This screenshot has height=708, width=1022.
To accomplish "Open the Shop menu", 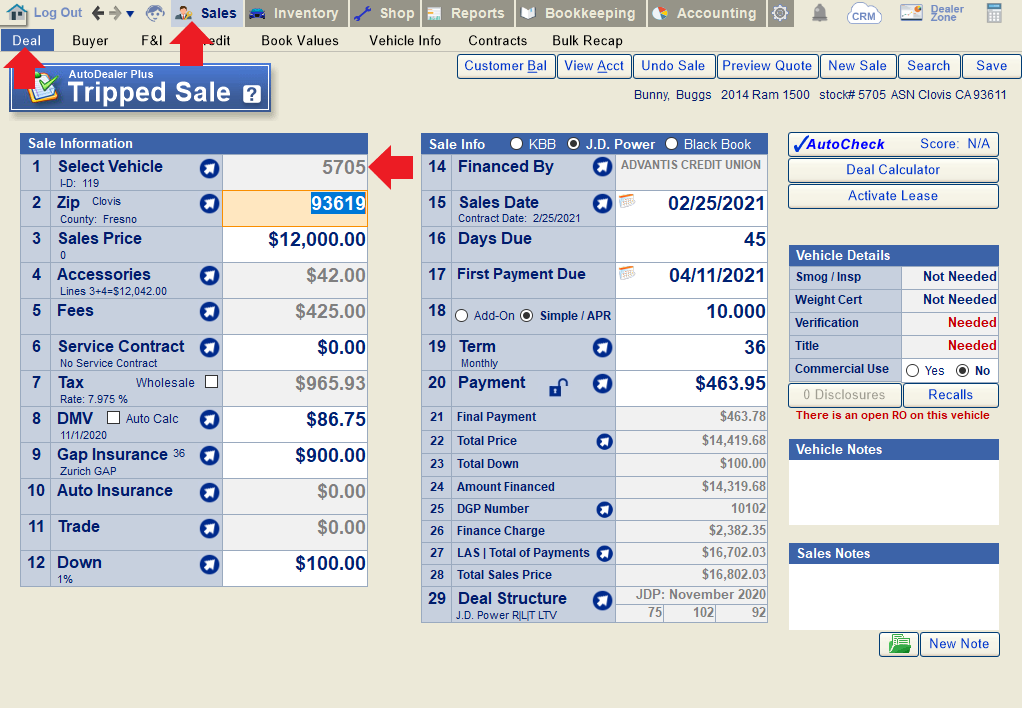I will (385, 13).
